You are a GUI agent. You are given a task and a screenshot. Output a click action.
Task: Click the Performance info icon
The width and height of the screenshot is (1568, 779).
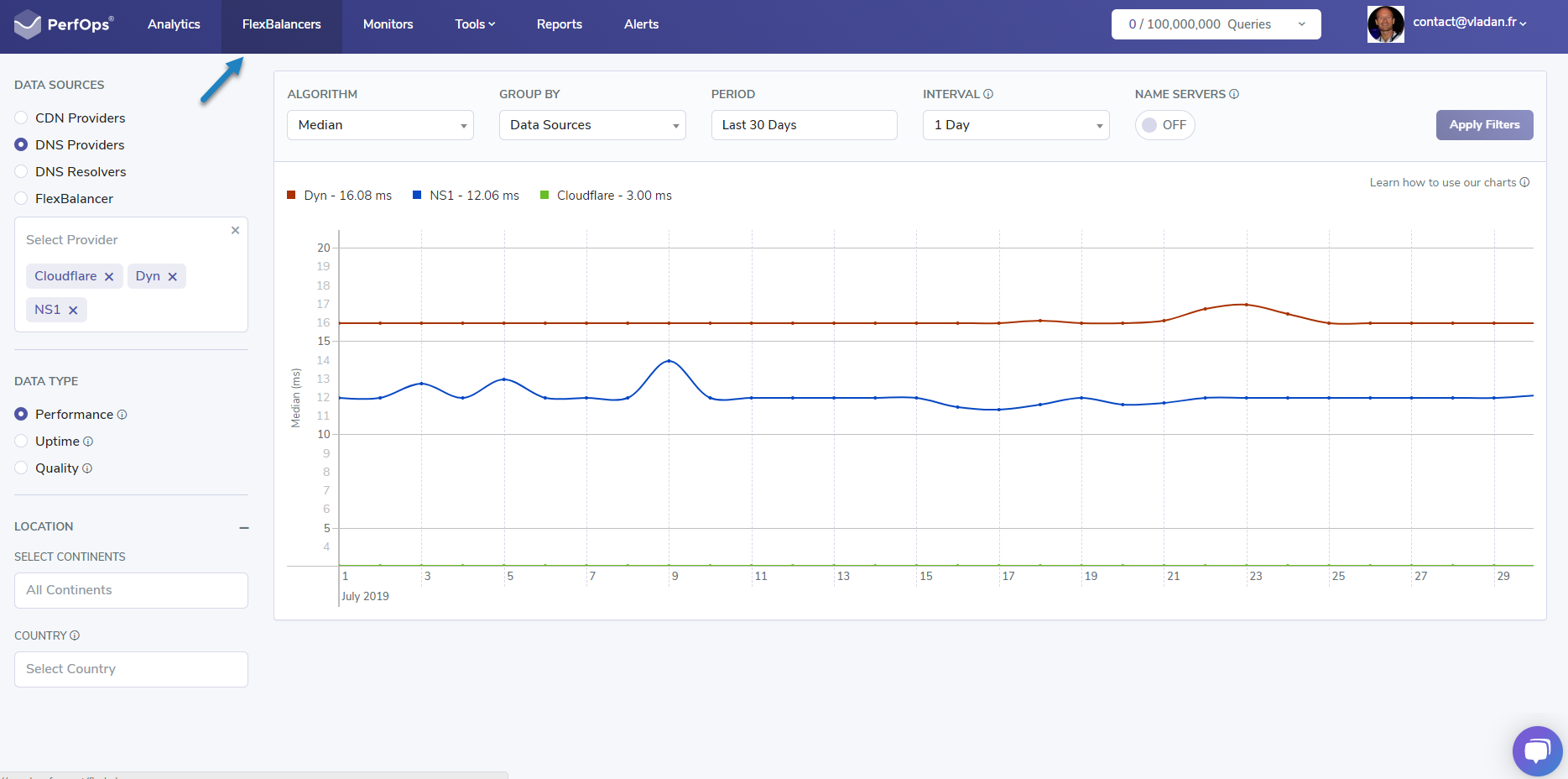pos(122,414)
